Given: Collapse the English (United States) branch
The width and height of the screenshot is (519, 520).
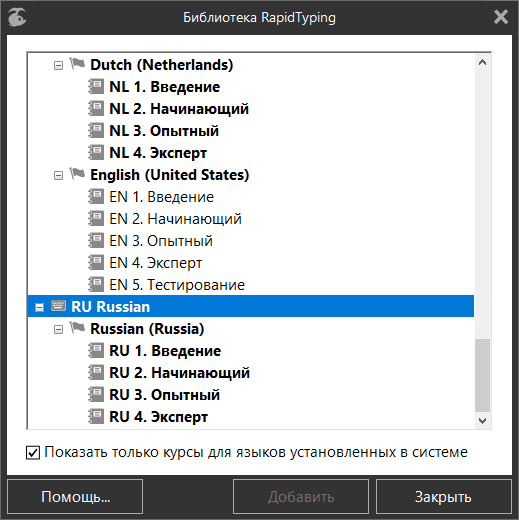Looking at the screenshot, I should coord(58,175).
